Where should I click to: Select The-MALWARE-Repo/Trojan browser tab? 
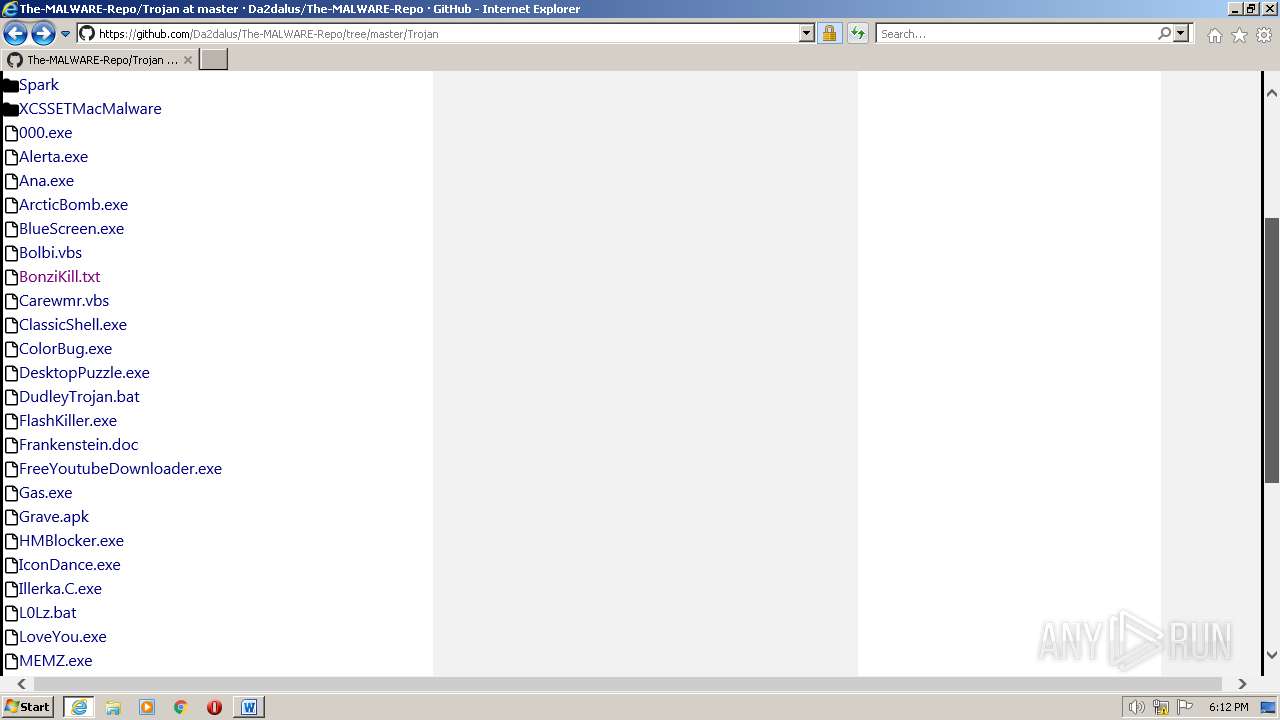99,59
